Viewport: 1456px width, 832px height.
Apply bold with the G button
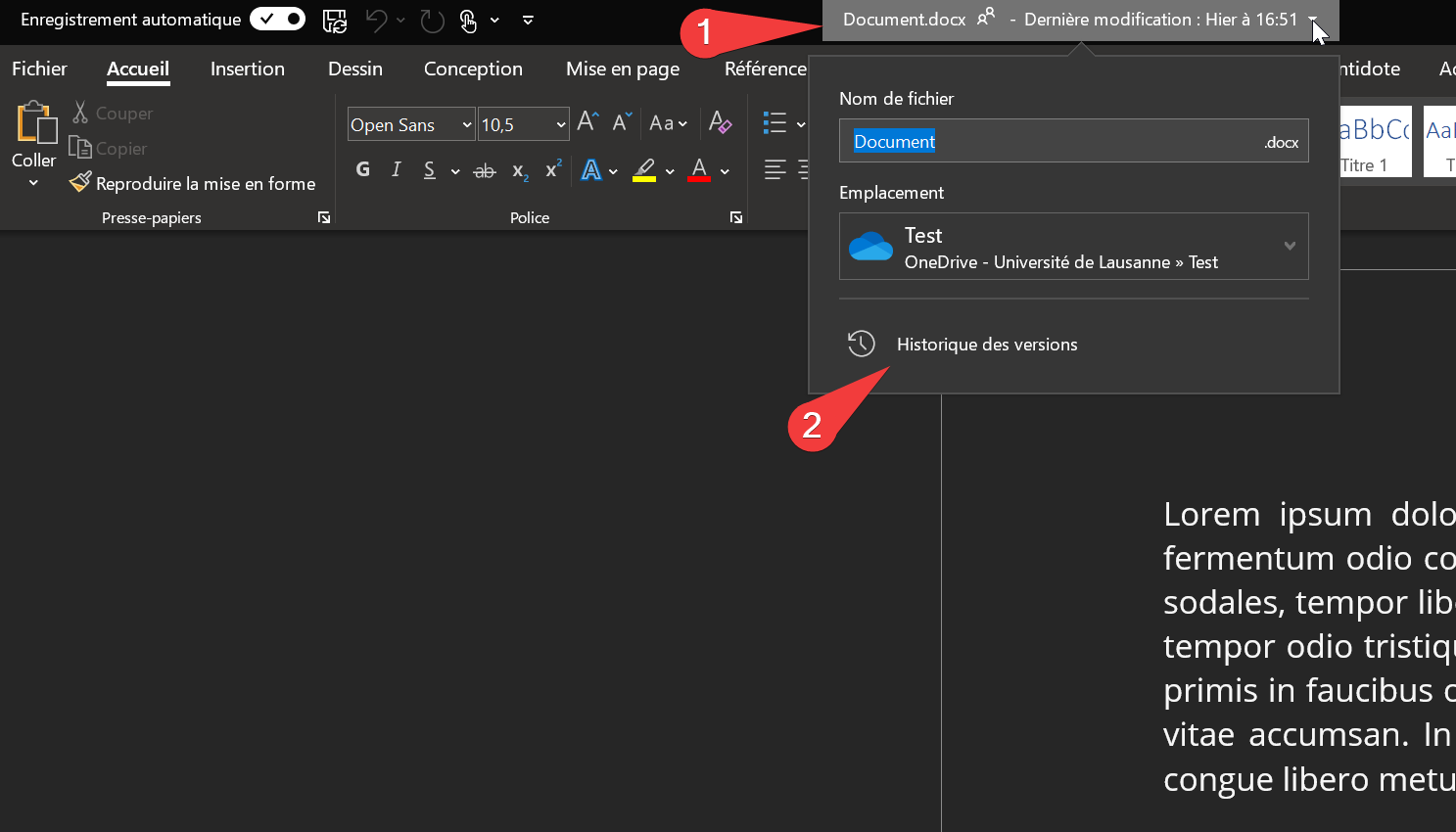point(363,169)
